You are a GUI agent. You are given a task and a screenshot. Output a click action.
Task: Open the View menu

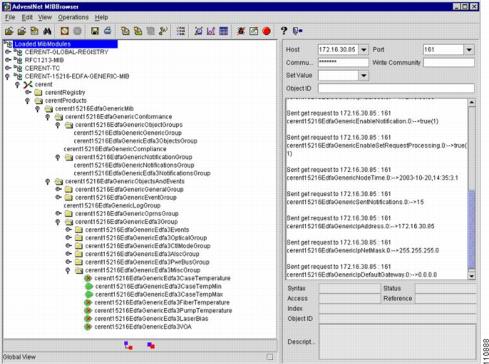(x=45, y=17)
